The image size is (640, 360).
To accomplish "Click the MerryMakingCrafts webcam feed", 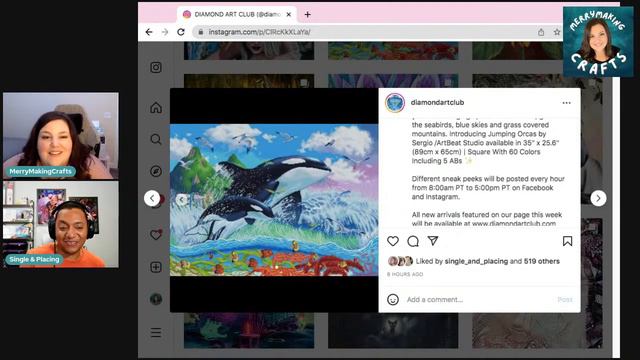I will [x=61, y=136].
